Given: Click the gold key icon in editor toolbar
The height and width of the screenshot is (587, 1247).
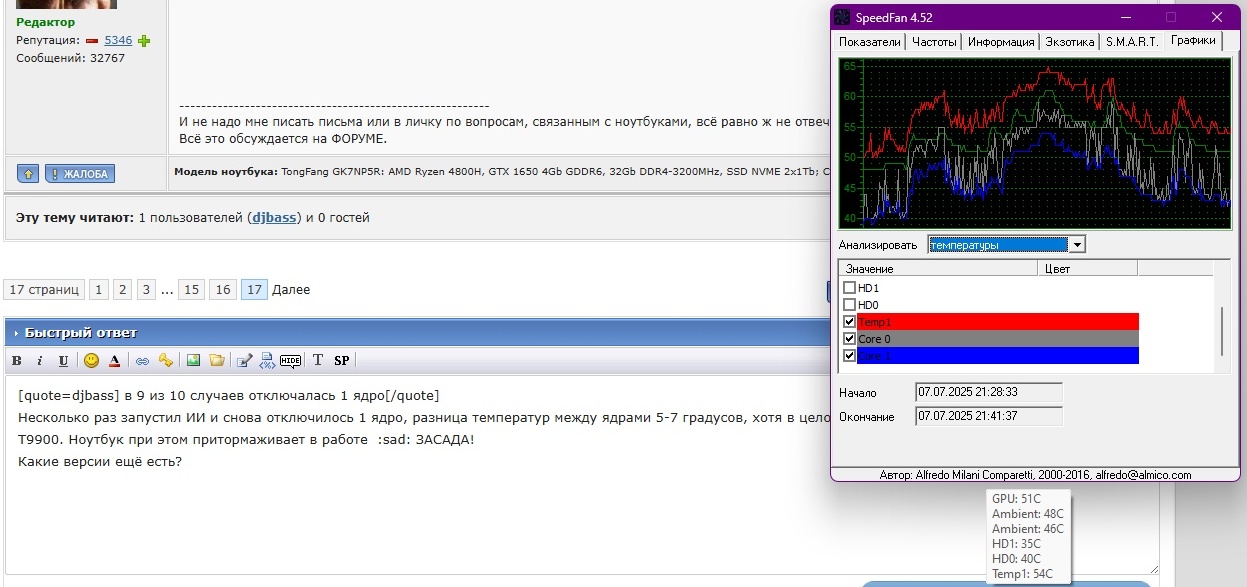Looking at the screenshot, I should (166, 360).
